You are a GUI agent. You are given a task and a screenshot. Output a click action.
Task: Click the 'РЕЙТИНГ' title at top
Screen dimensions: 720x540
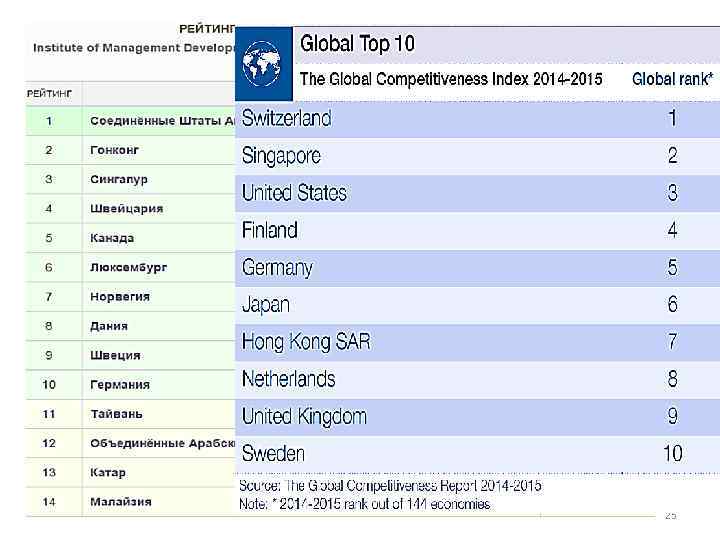pyautogui.click(x=207, y=29)
